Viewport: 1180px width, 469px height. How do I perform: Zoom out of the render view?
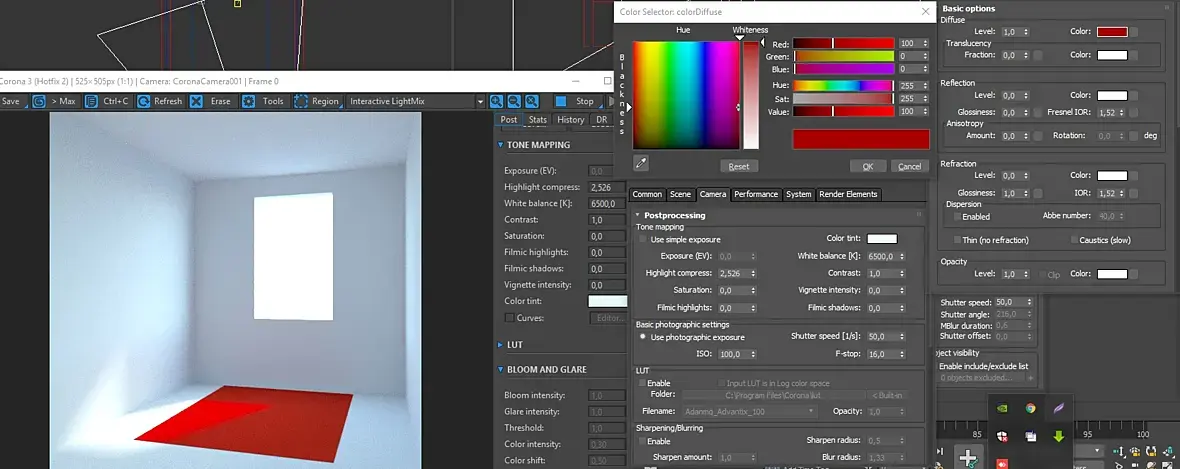(x=514, y=101)
